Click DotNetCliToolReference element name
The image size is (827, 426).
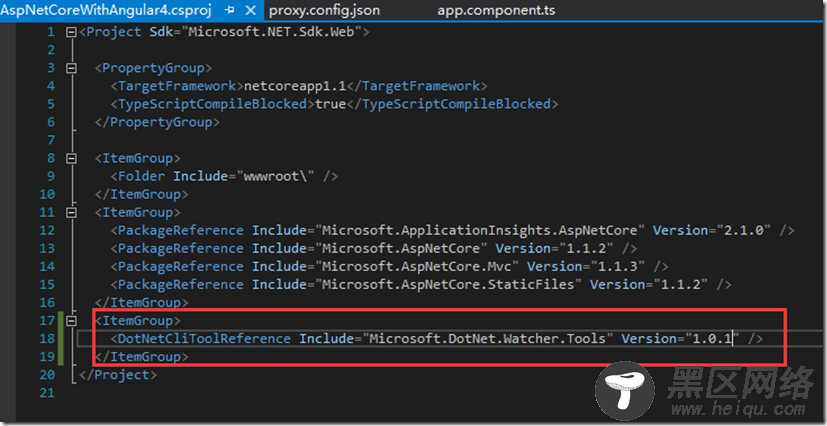tap(204, 338)
